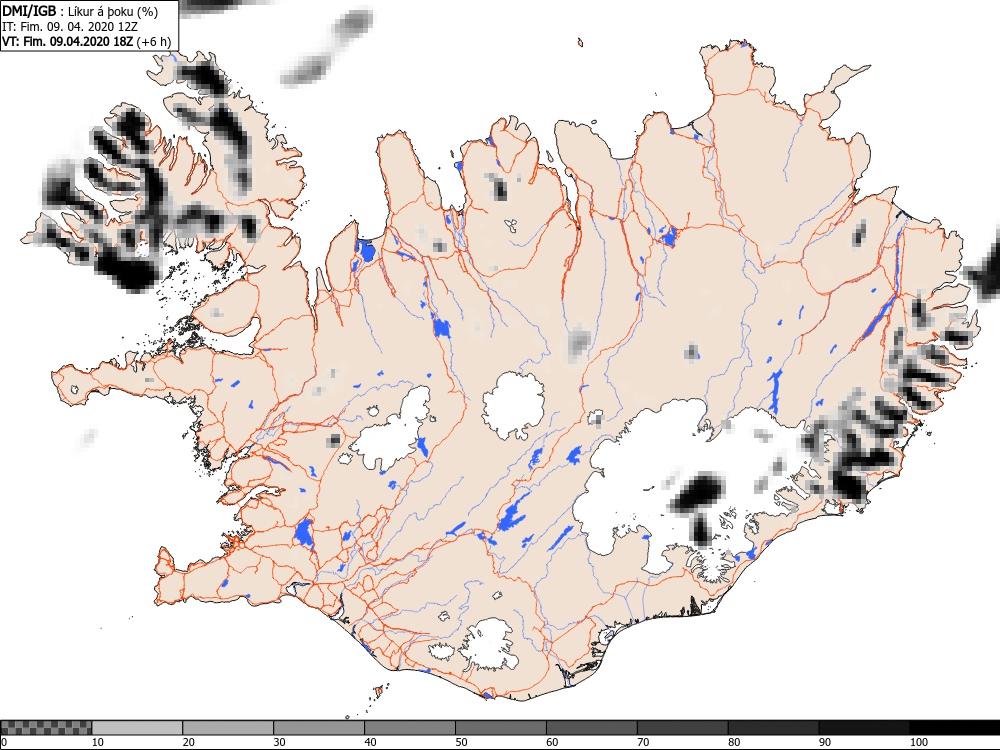The height and width of the screenshot is (750, 1000).
Task: Click the small island north of the mainland
Action: [580, 43]
